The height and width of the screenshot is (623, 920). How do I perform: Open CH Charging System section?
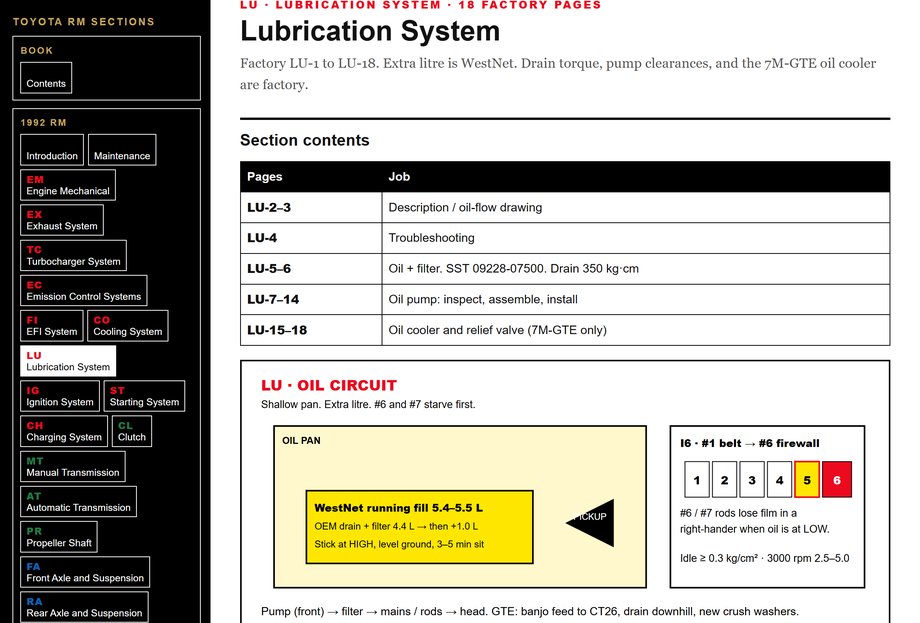[64, 432]
